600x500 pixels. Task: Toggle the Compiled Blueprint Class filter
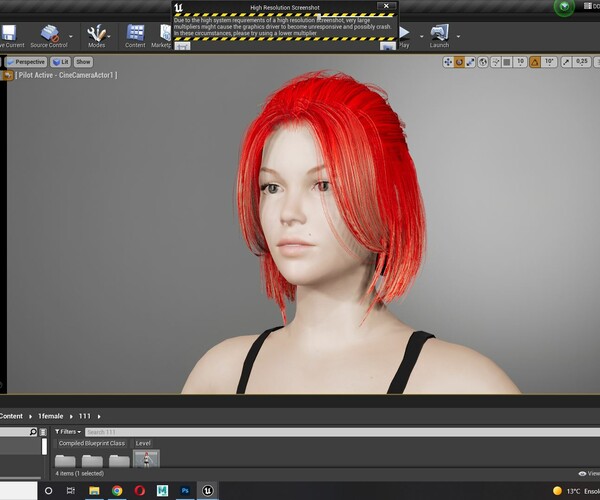(92, 443)
